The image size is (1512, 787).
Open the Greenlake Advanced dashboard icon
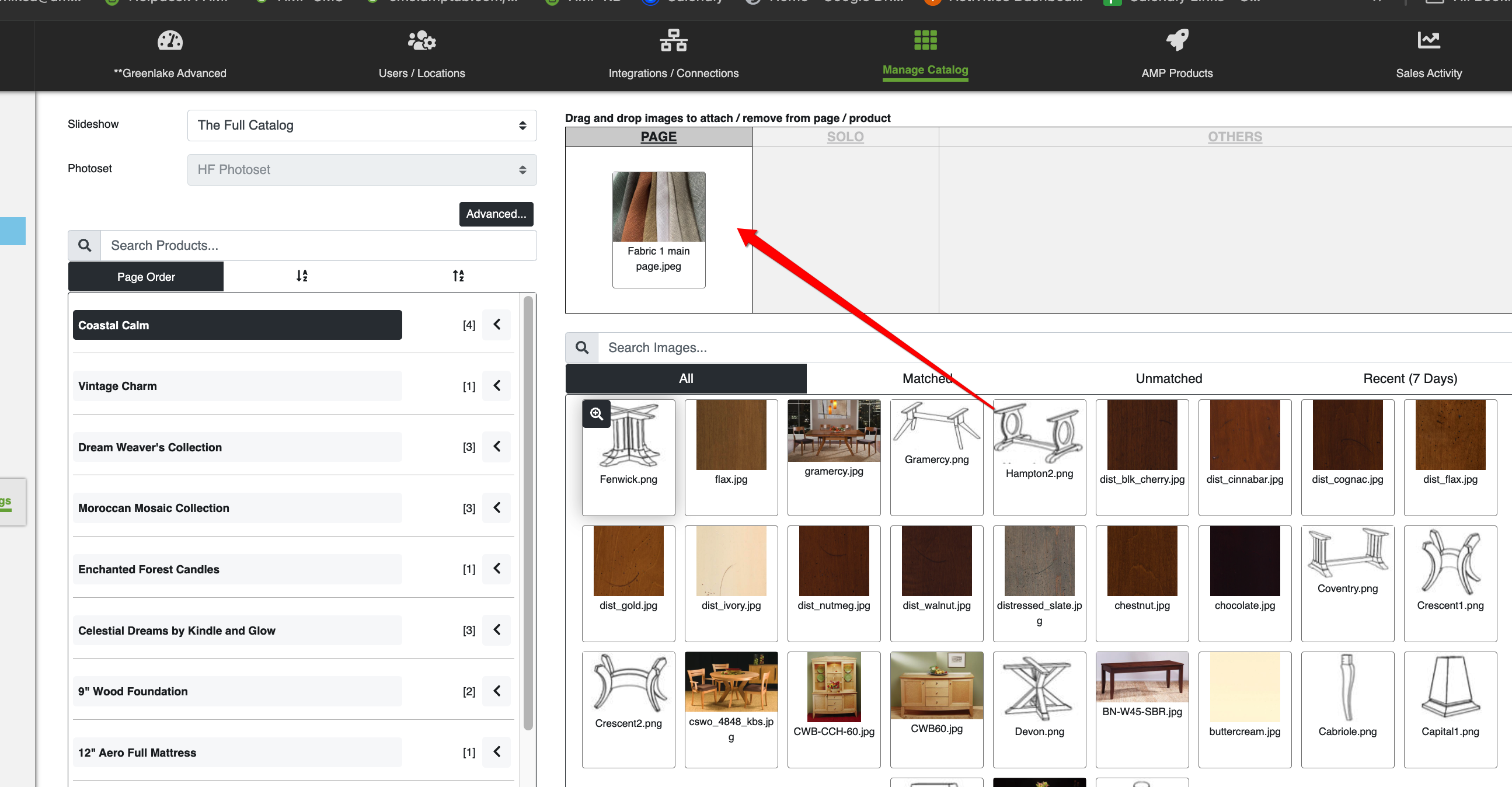click(170, 41)
